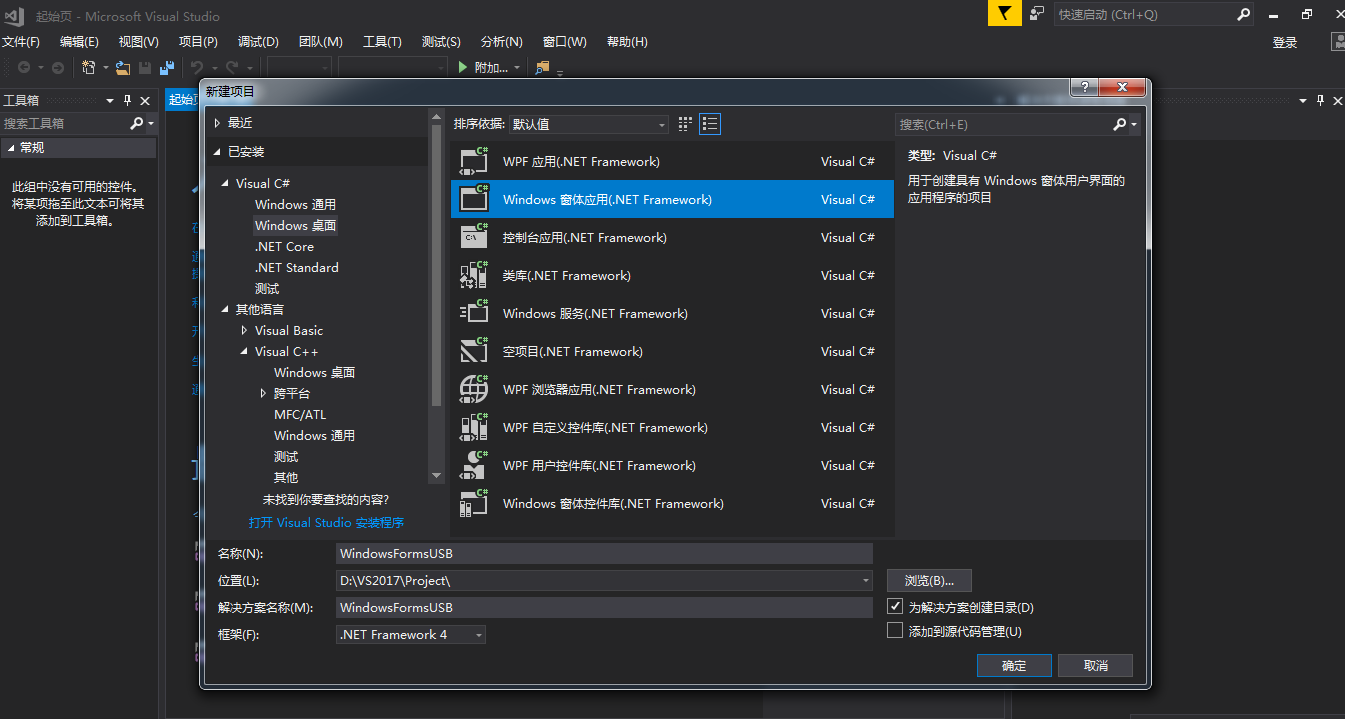Image resolution: width=1345 pixels, height=719 pixels.
Task: Expand the 最近 tree node
Action: pos(217,122)
